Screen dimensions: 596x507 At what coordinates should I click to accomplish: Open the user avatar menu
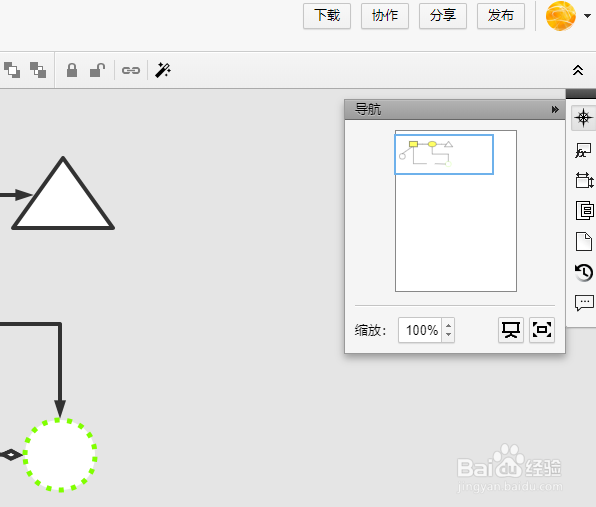pos(560,16)
